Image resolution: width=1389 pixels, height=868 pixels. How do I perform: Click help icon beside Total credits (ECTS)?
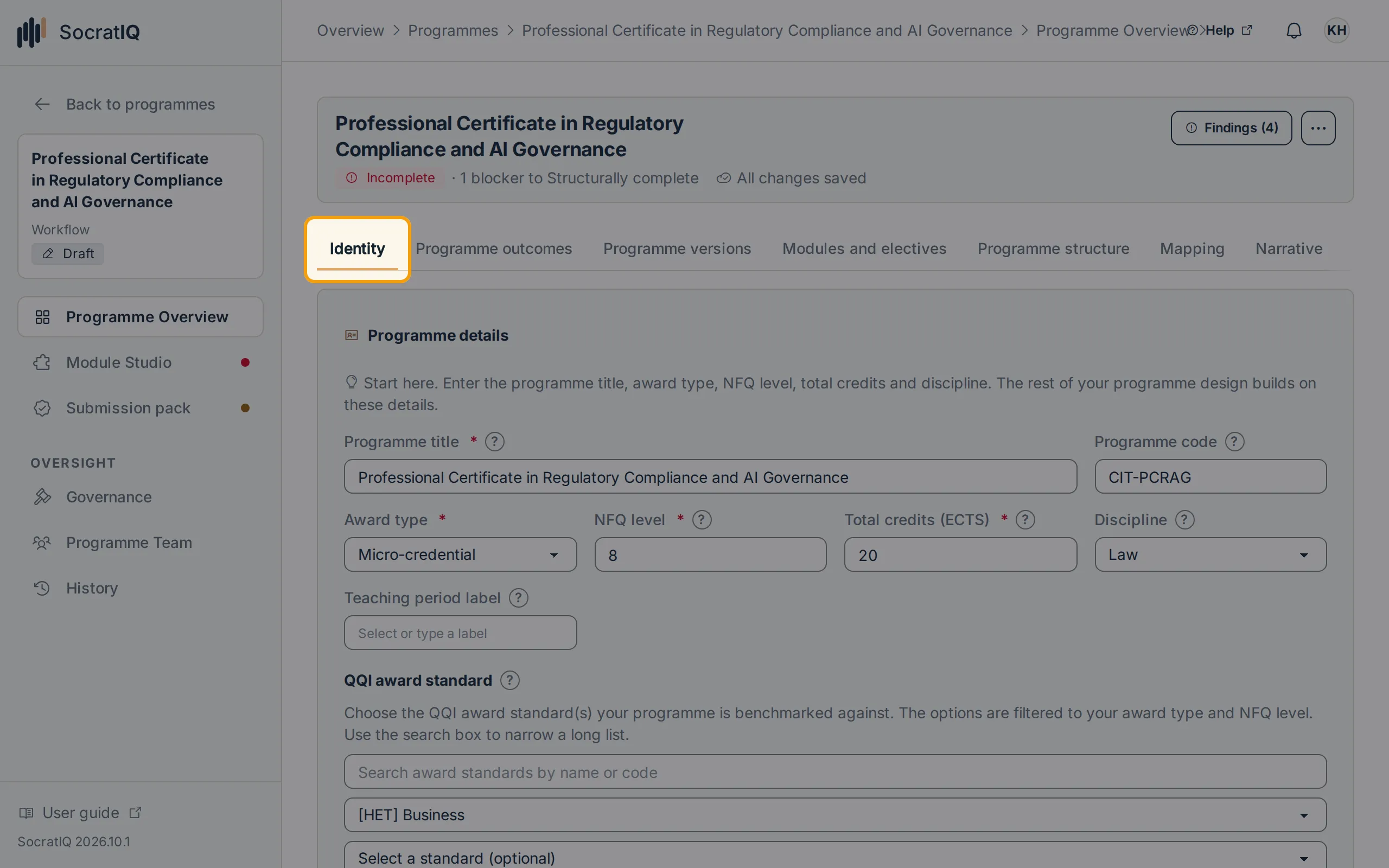pyautogui.click(x=1025, y=520)
